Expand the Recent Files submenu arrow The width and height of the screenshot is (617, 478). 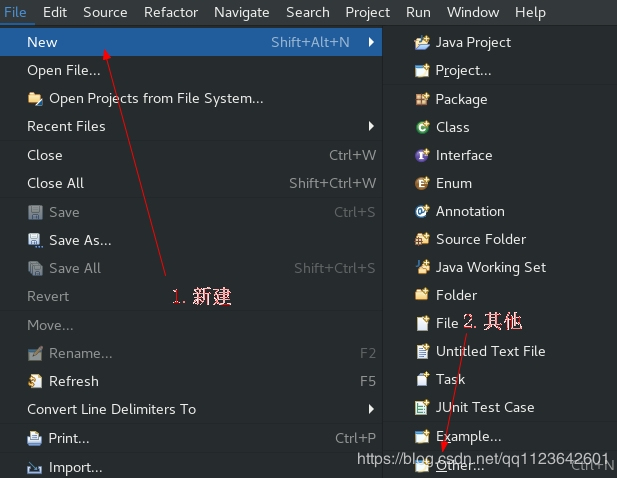pos(371,126)
